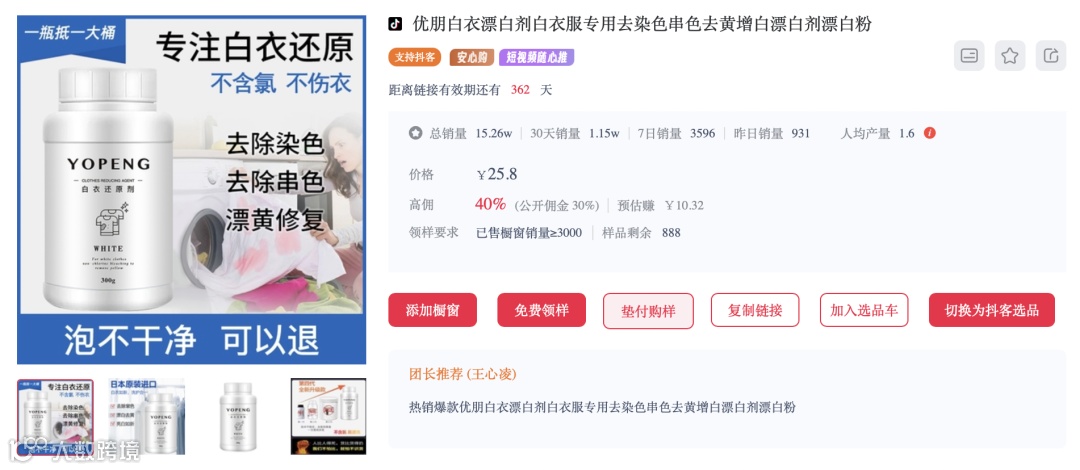The image size is (1080, 470).
Task: Click the star favorite icon
Action: pos(1010,56)
